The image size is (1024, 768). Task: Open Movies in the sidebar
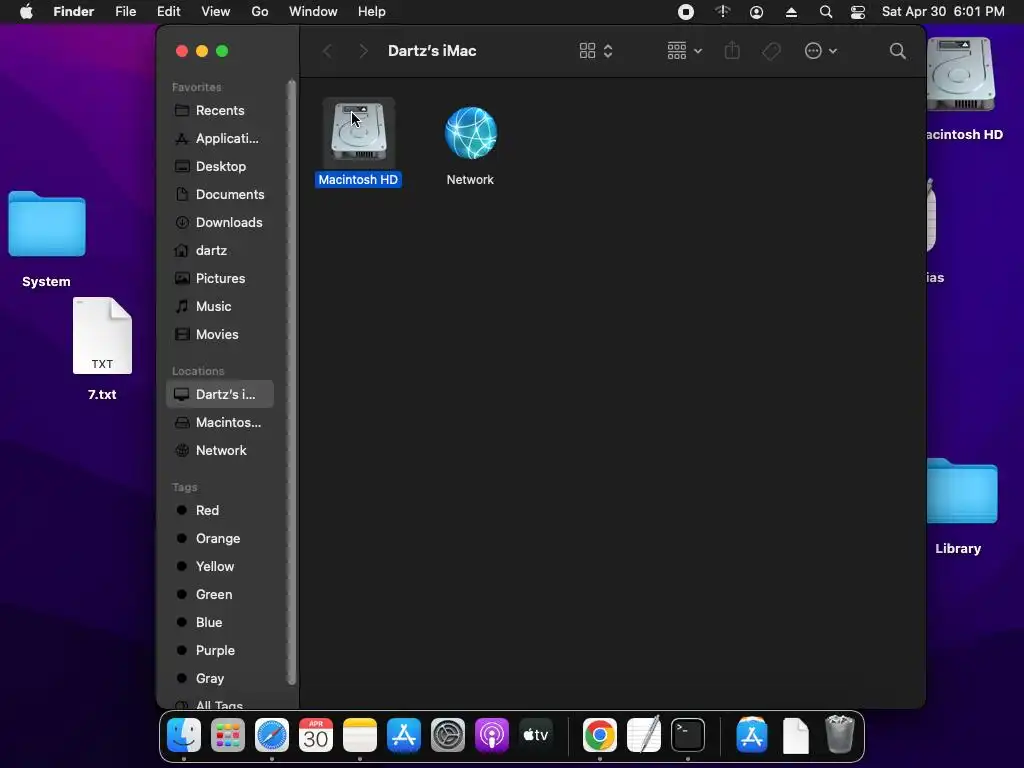point(219,334)
